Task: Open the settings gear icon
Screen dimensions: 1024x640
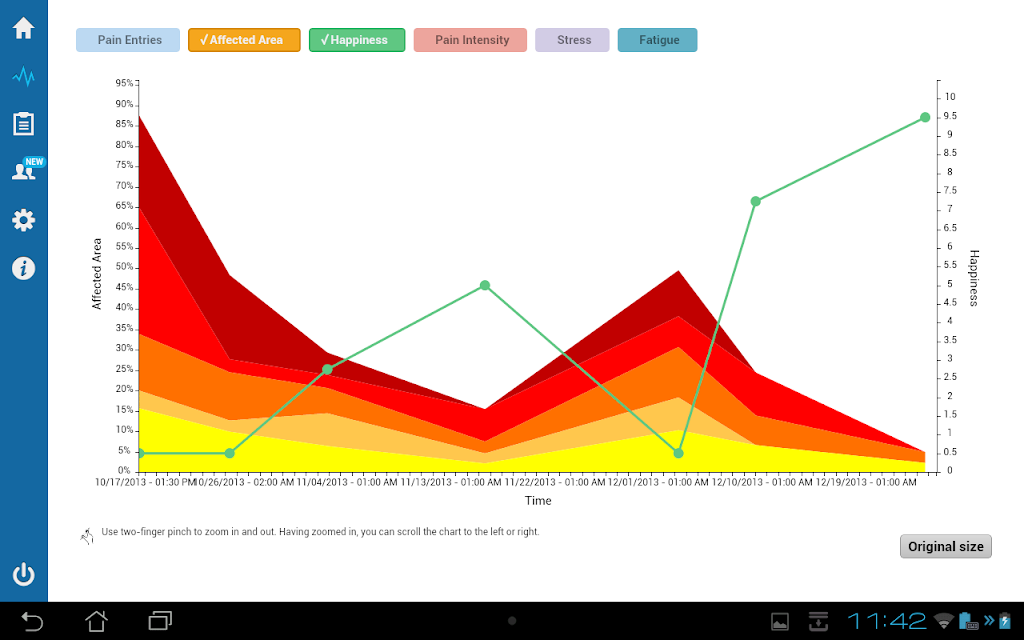Action: [24, 220]
